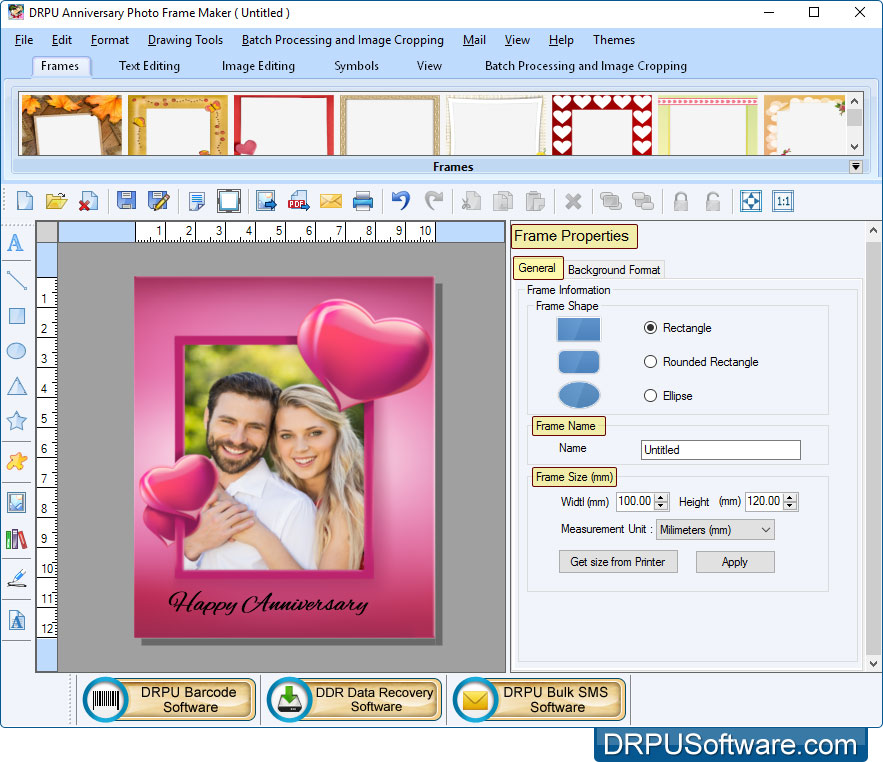Click DDR Data Recovery Software button

[x=354, y=699]
